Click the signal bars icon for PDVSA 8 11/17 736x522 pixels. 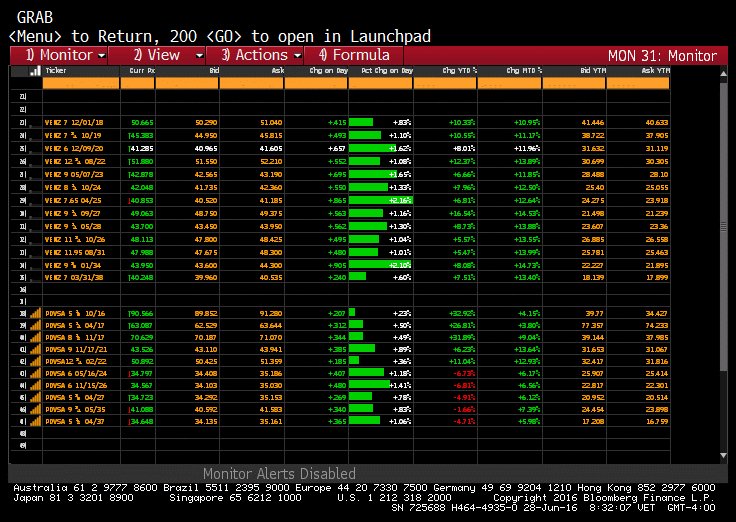[x=35, y=337]
